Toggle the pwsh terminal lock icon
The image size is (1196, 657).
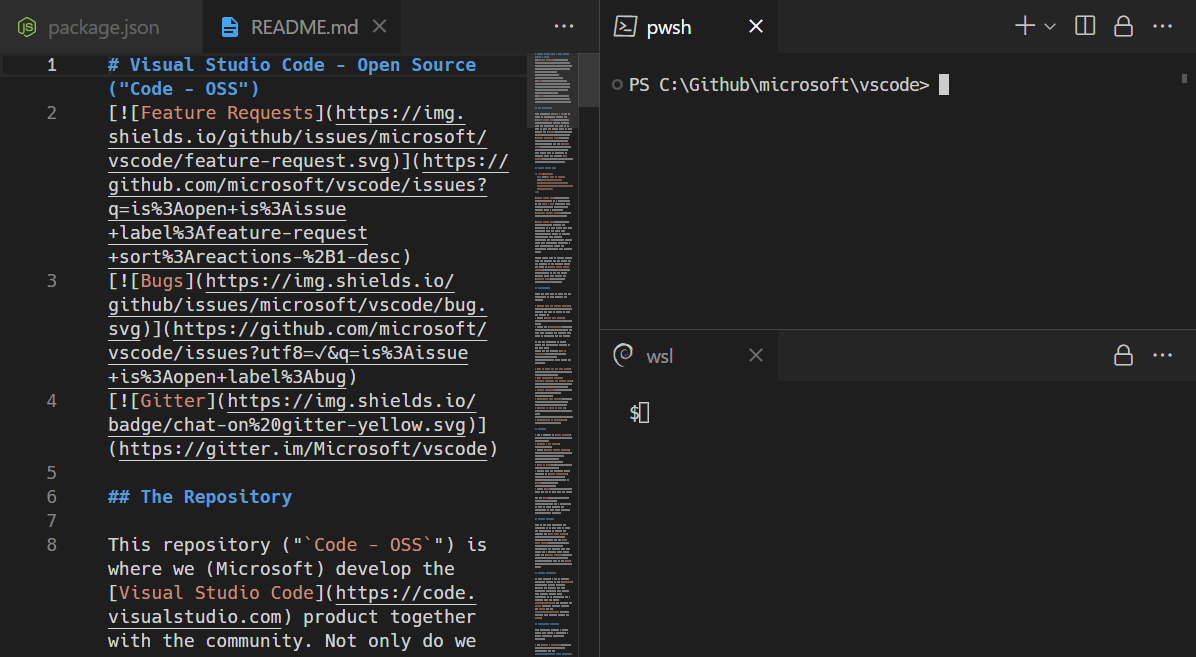click(x=1124, y=26)
